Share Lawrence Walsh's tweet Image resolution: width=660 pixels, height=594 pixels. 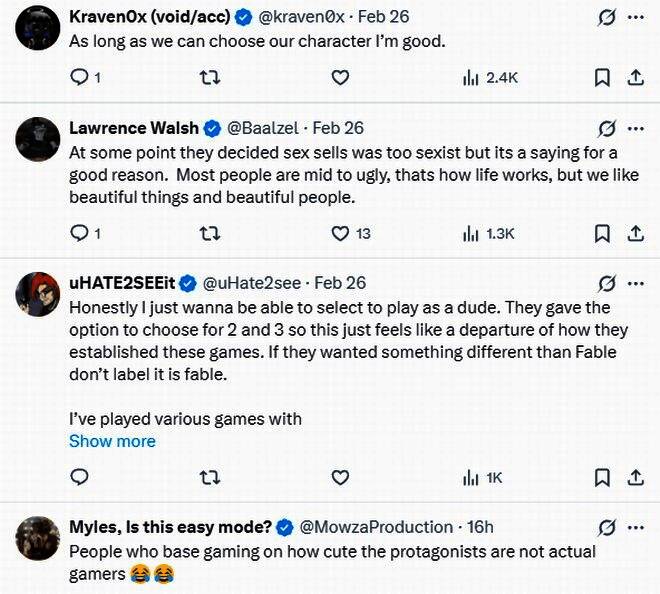pyautogui.click(x=635, y=234)
